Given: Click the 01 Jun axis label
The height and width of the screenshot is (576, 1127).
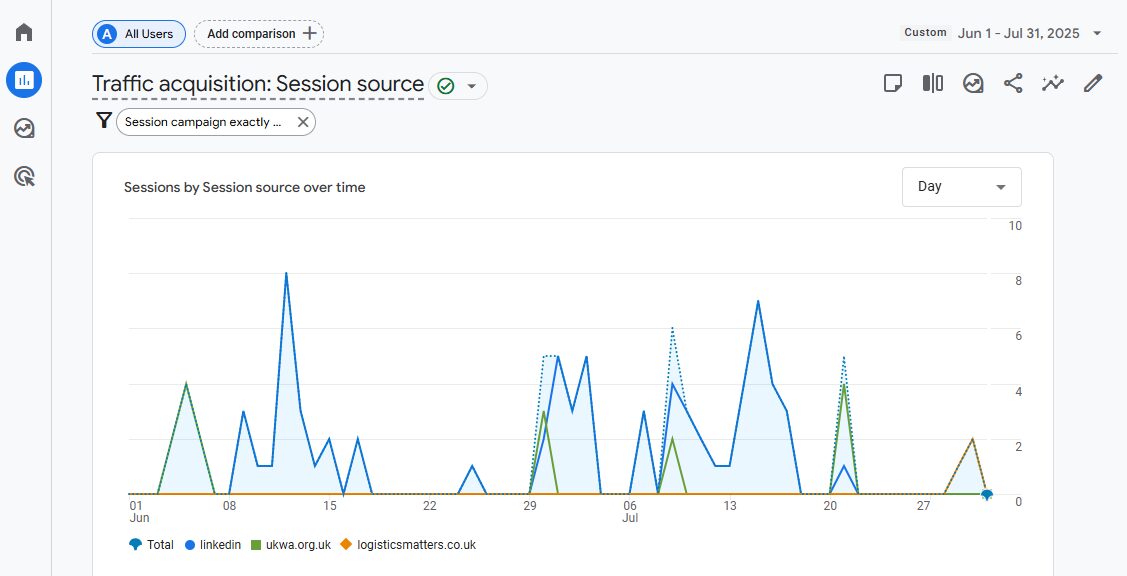Looking at the screenshot, I should [x=138, y=512].
